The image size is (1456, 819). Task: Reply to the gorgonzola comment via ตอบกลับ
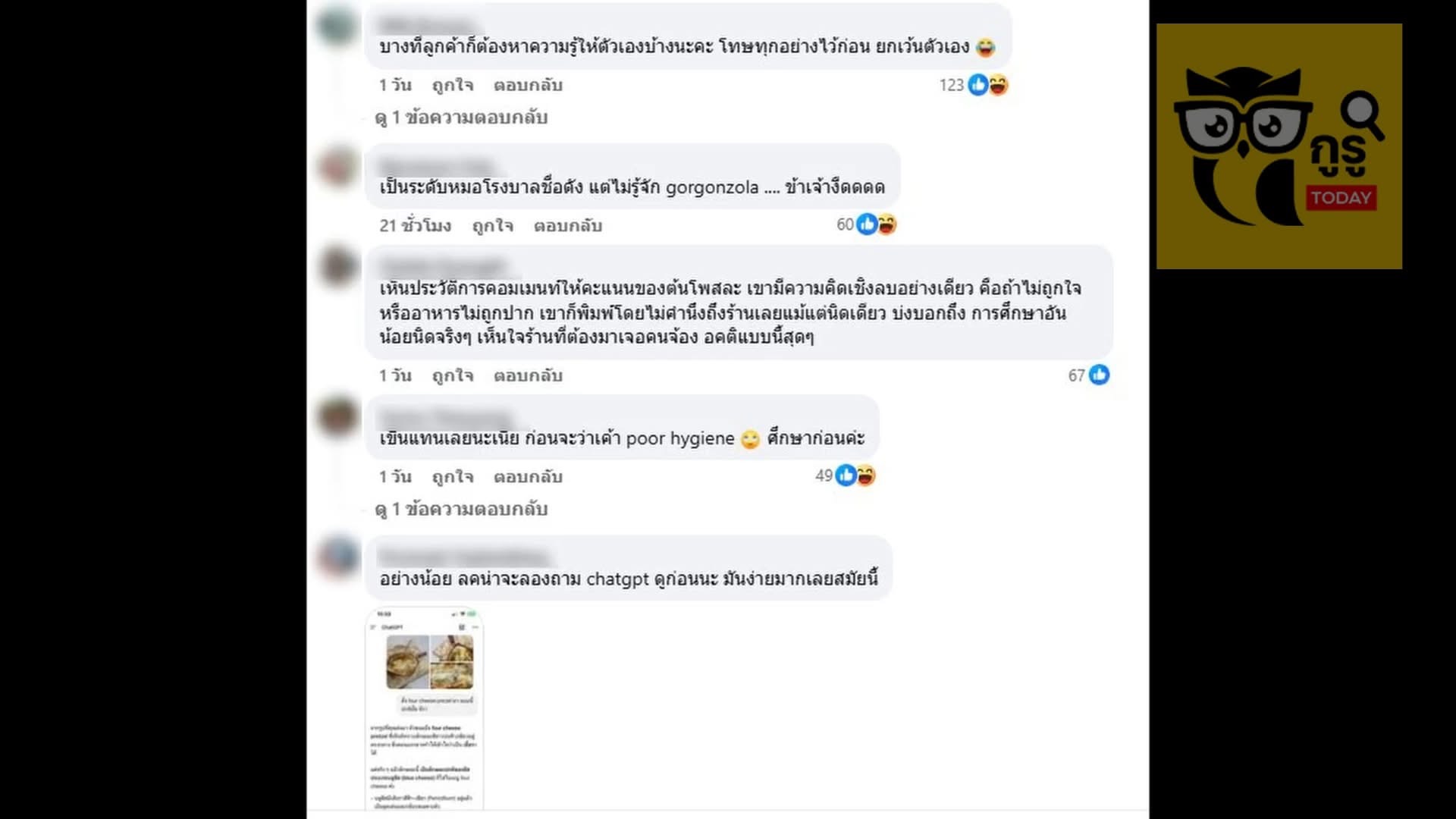tap(568, 226)
